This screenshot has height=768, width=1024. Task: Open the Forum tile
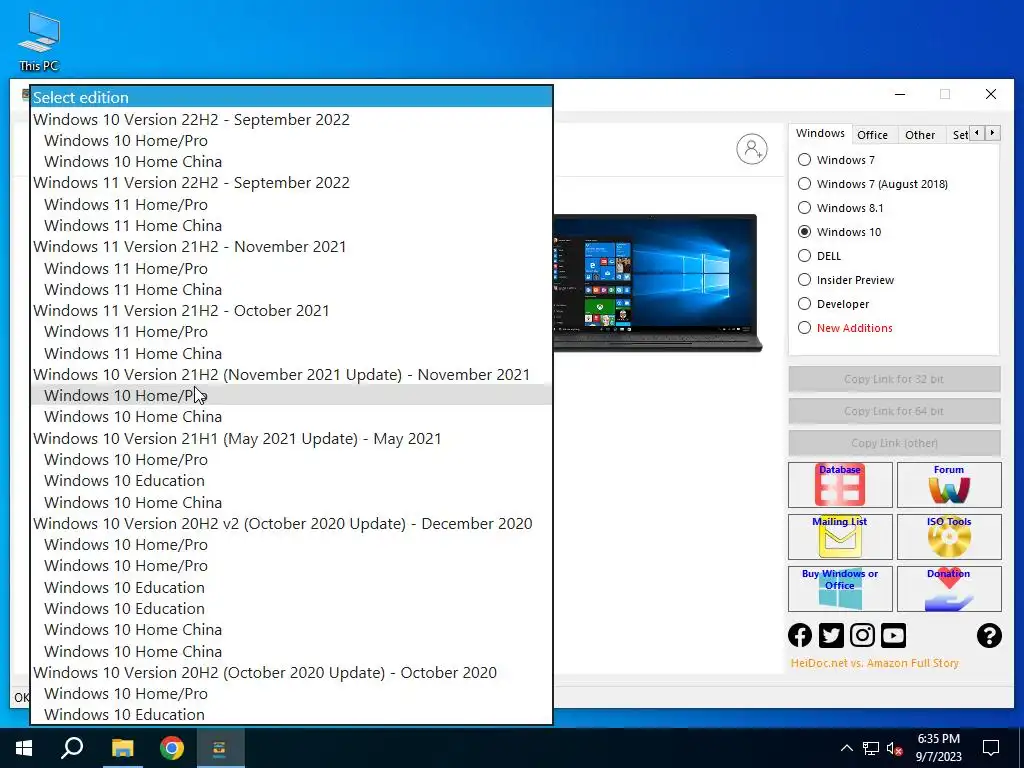pyautogui.click(x=949, y=485)
